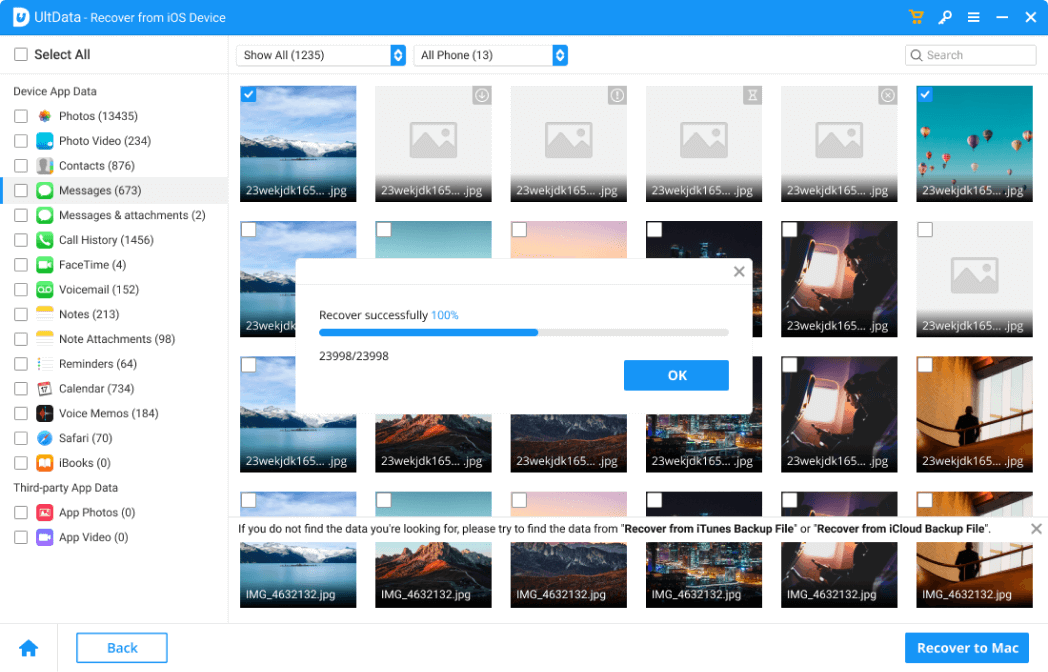Check the Contacts (876) checkbox

[21, 166]
